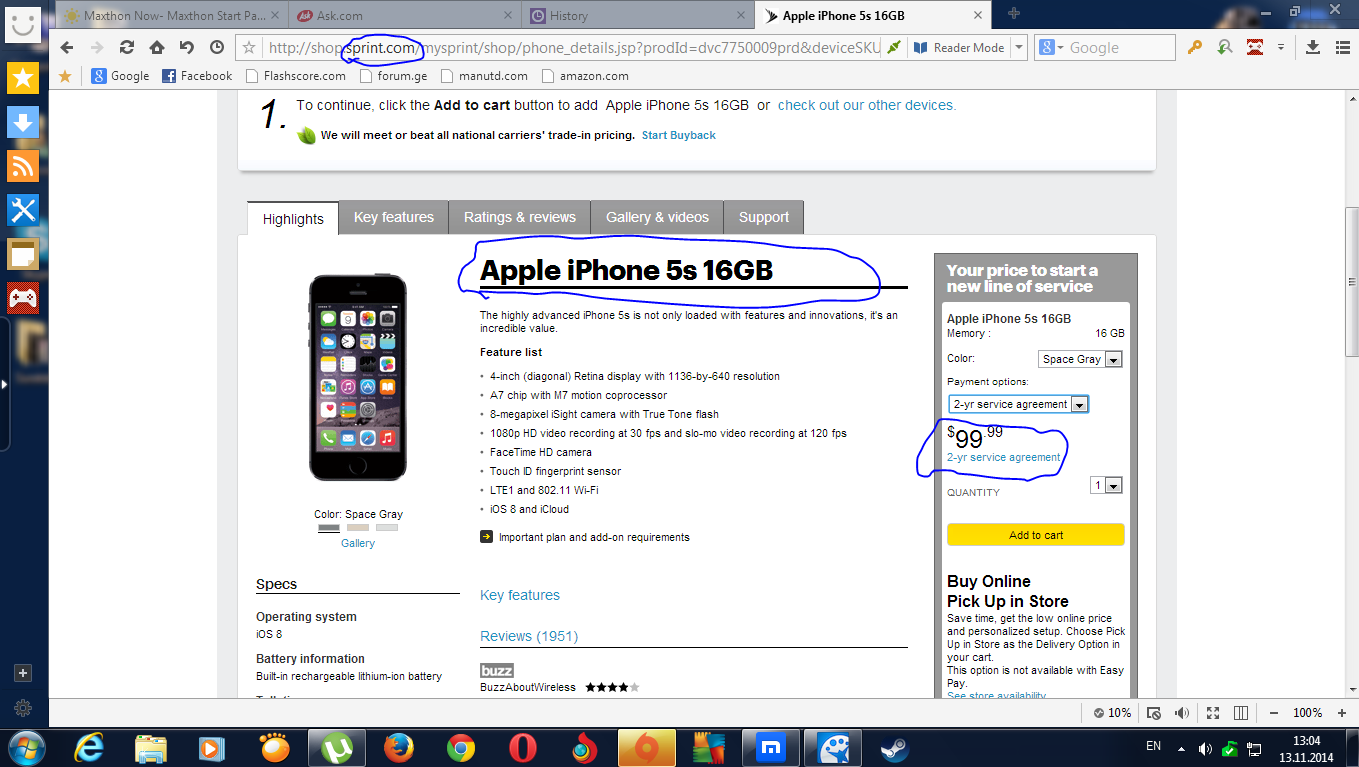Screen dimensions: 1359x767
Task: Open sidebar settings gear icon
Action: tap(24, 708)
